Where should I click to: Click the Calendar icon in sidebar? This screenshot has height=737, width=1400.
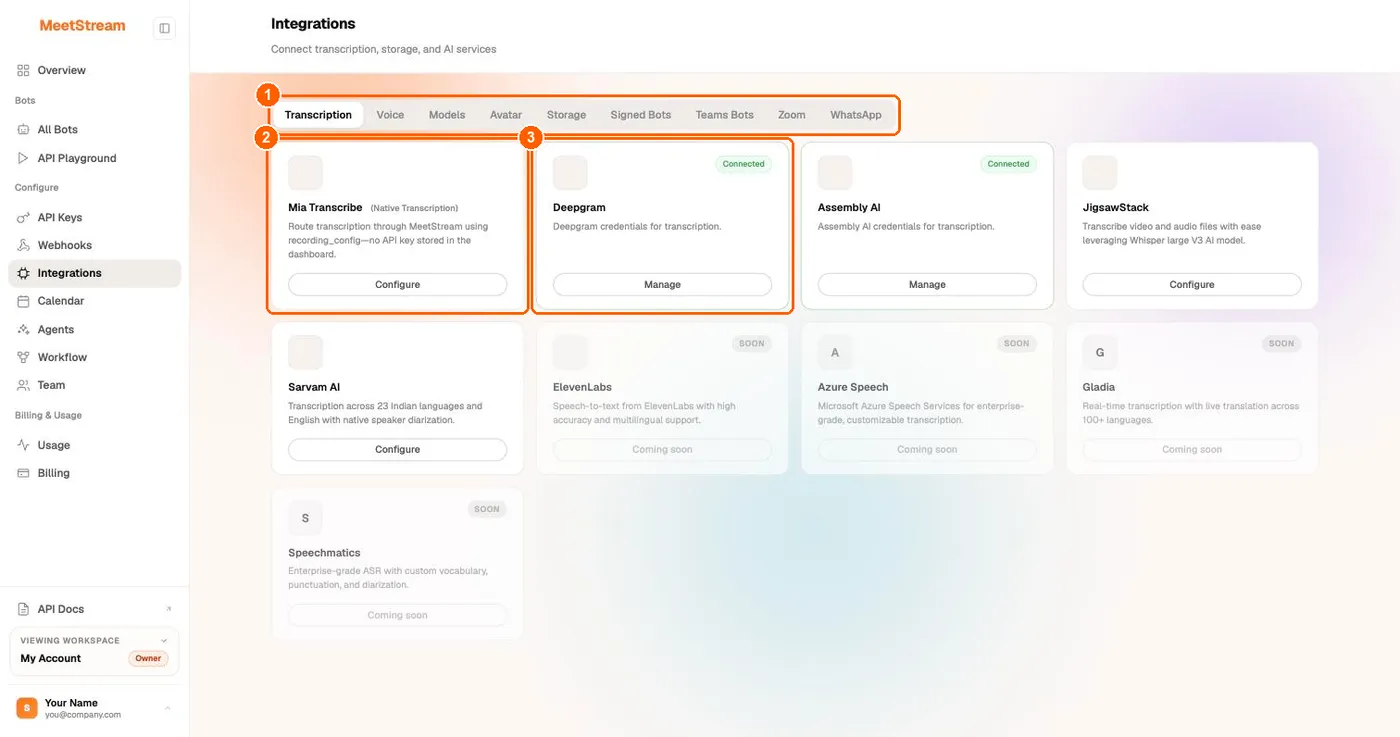pyautogui.click(x=23, y=301)
